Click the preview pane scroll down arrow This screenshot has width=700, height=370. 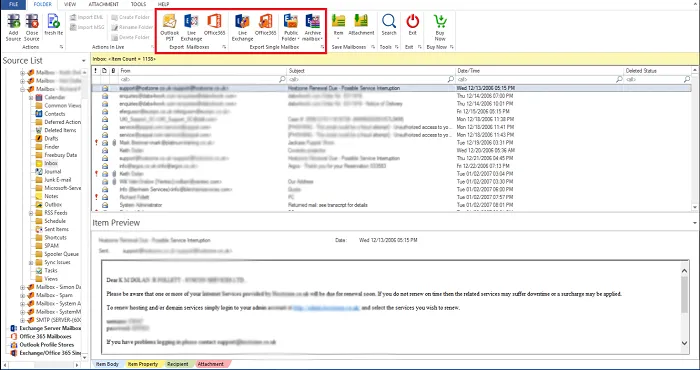tap(685, 343)
